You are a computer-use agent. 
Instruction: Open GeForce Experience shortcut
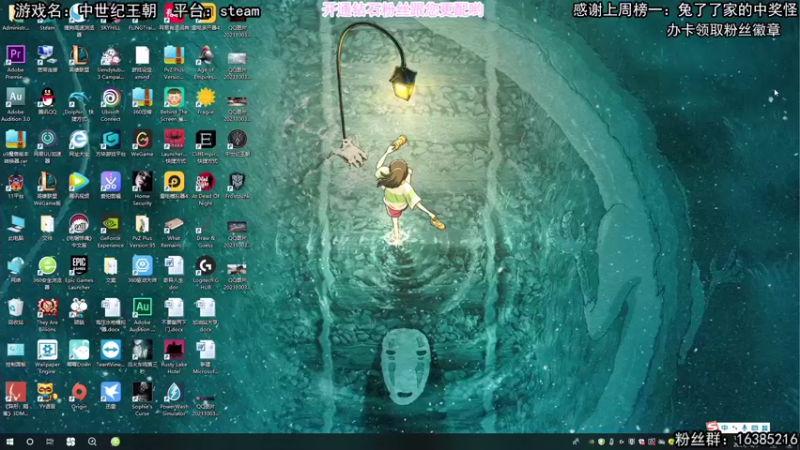pos(110,224)
